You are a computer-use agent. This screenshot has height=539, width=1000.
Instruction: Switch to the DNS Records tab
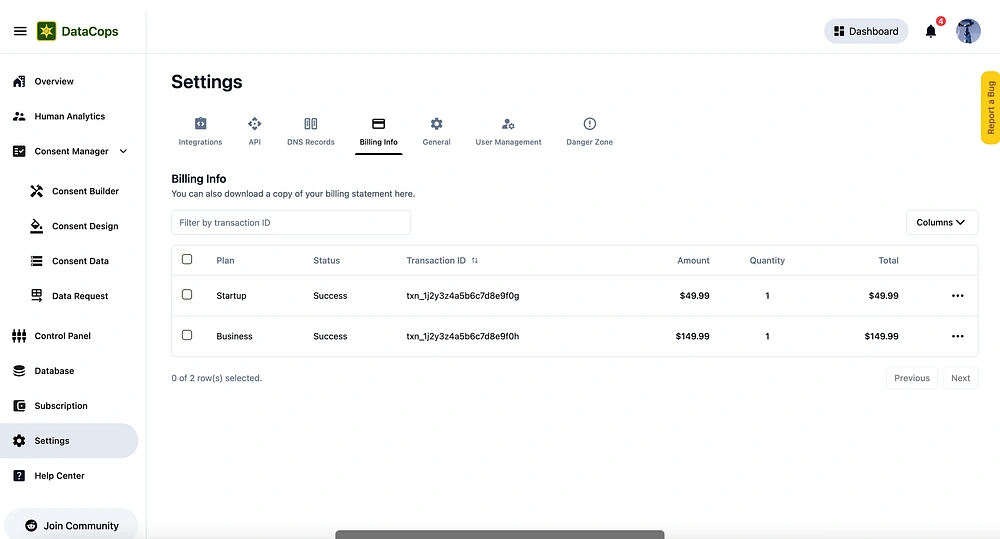click(311, 132)
